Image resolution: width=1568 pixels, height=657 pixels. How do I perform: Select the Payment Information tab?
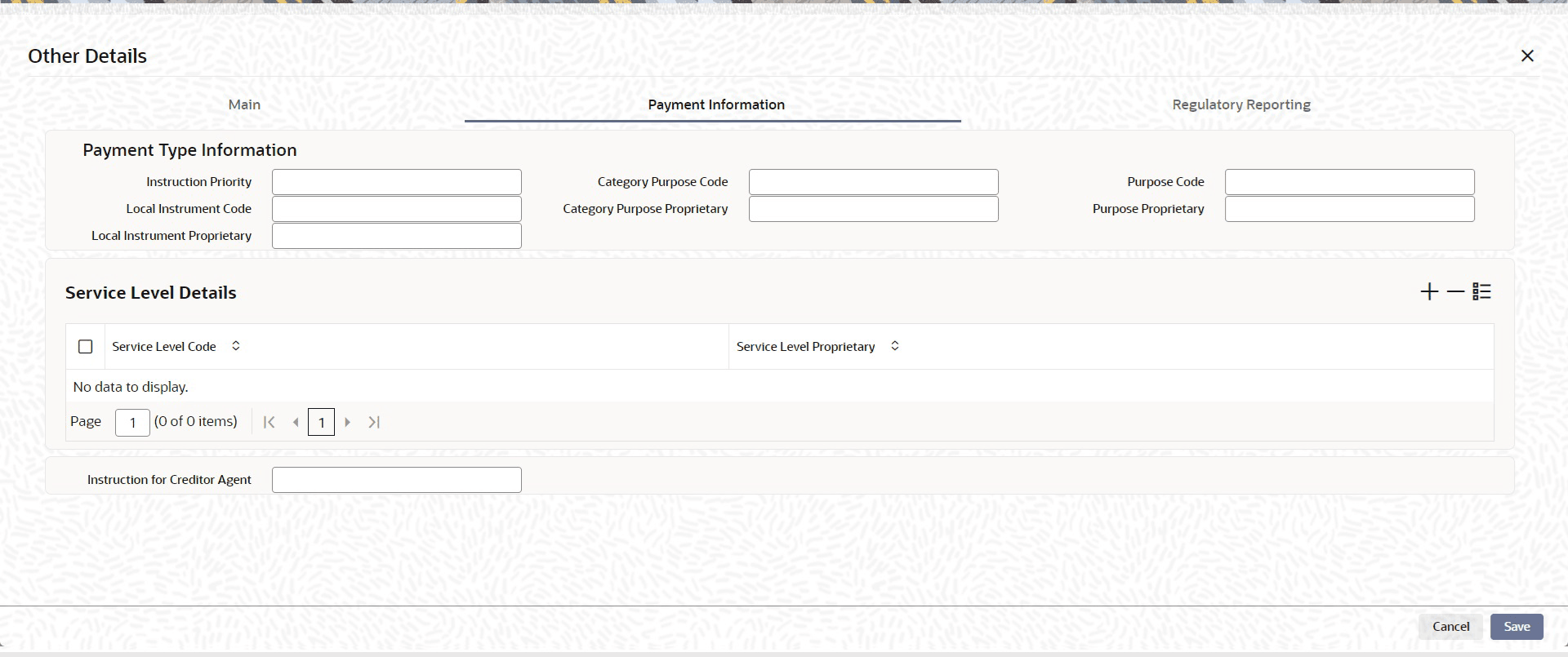click(x=716, y=104)
